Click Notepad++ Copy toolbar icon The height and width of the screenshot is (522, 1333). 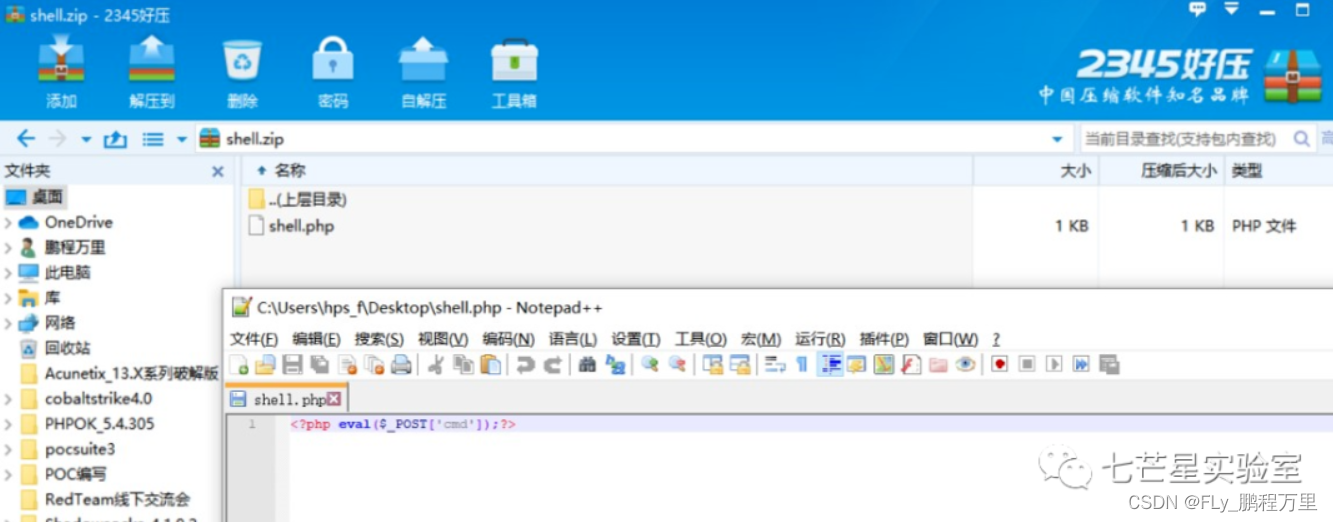pos(463,364)
